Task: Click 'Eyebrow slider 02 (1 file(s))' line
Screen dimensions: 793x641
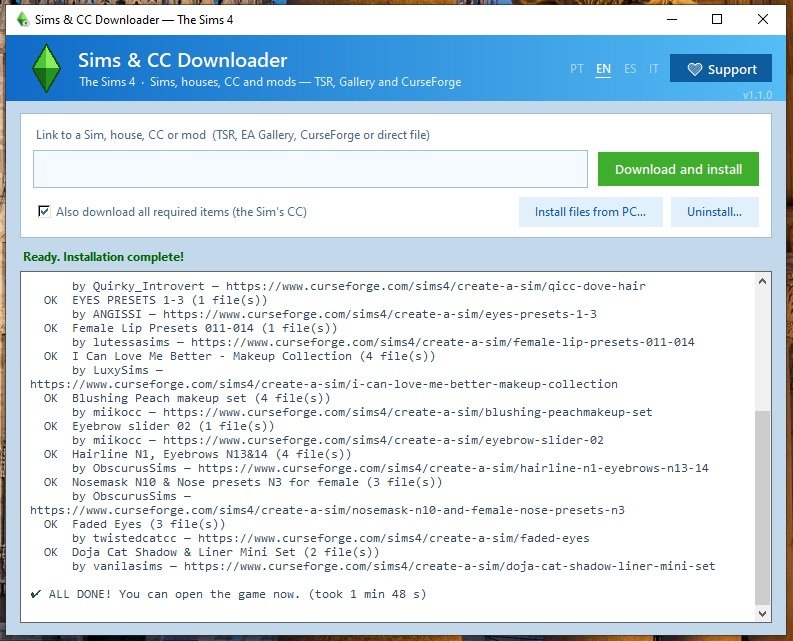Action: [173, 426]
